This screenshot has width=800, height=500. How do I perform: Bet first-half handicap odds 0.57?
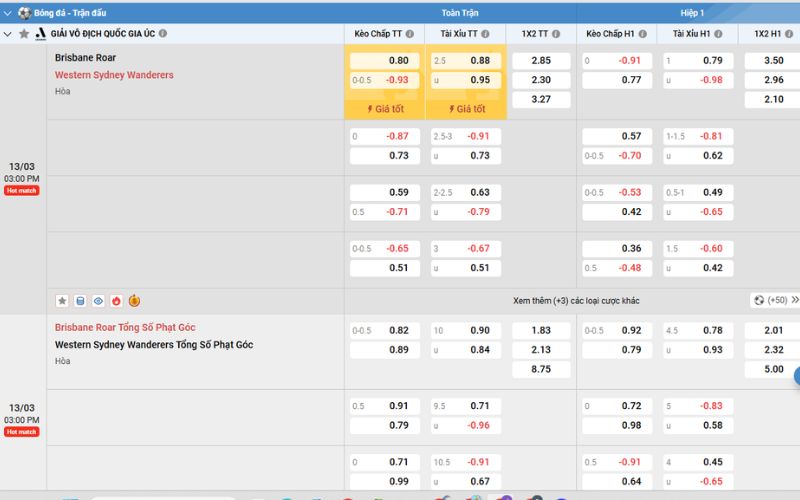click(617, 136)
